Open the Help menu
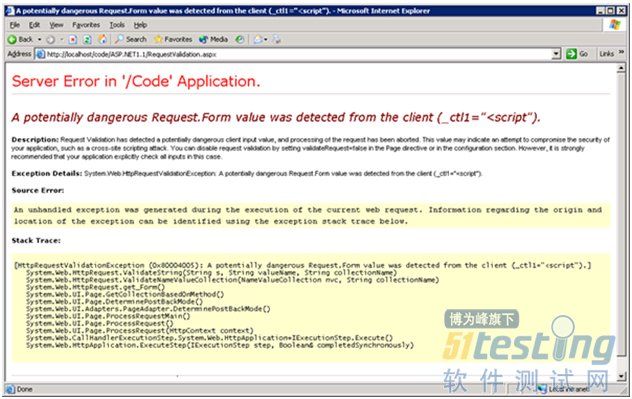The image size is (632, 399). coord(140,25)
